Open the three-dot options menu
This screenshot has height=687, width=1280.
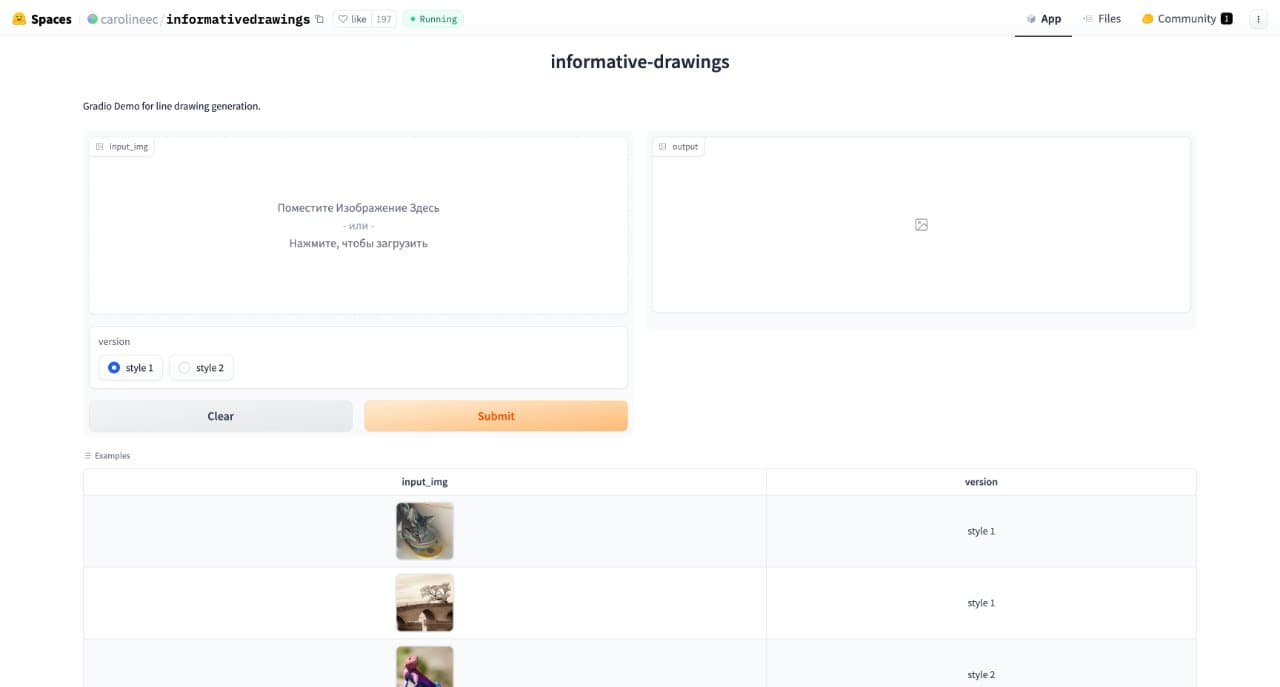(x=1258, y=19)
